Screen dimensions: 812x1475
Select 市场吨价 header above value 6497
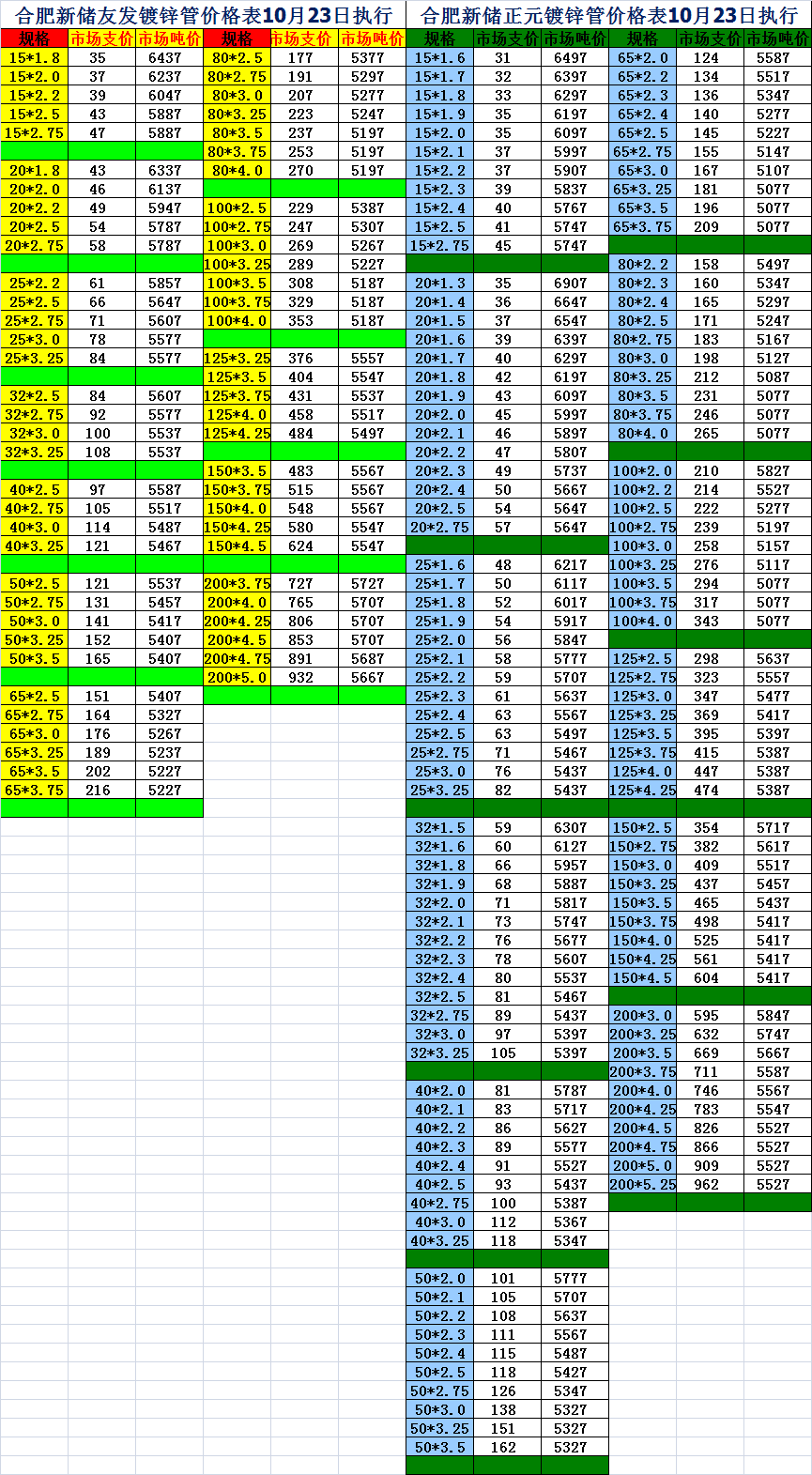point(575,38)
